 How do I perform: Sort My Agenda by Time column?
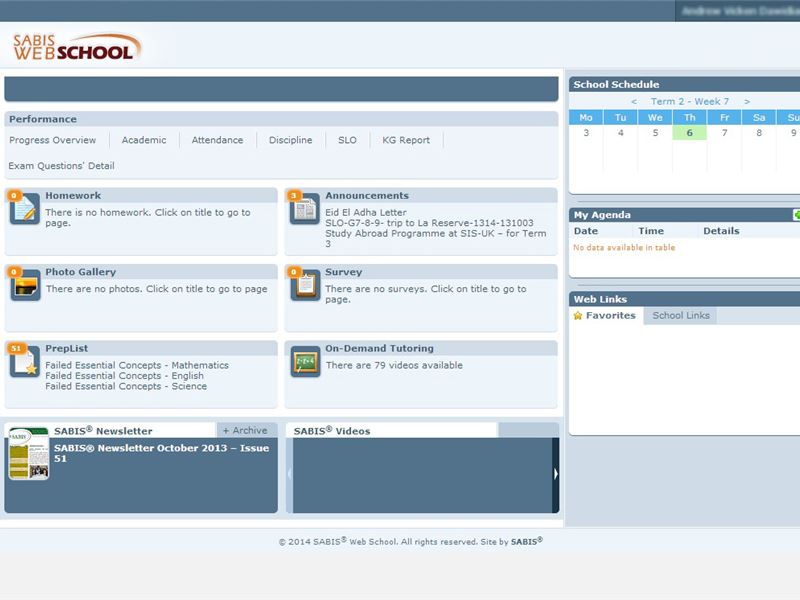651,231
